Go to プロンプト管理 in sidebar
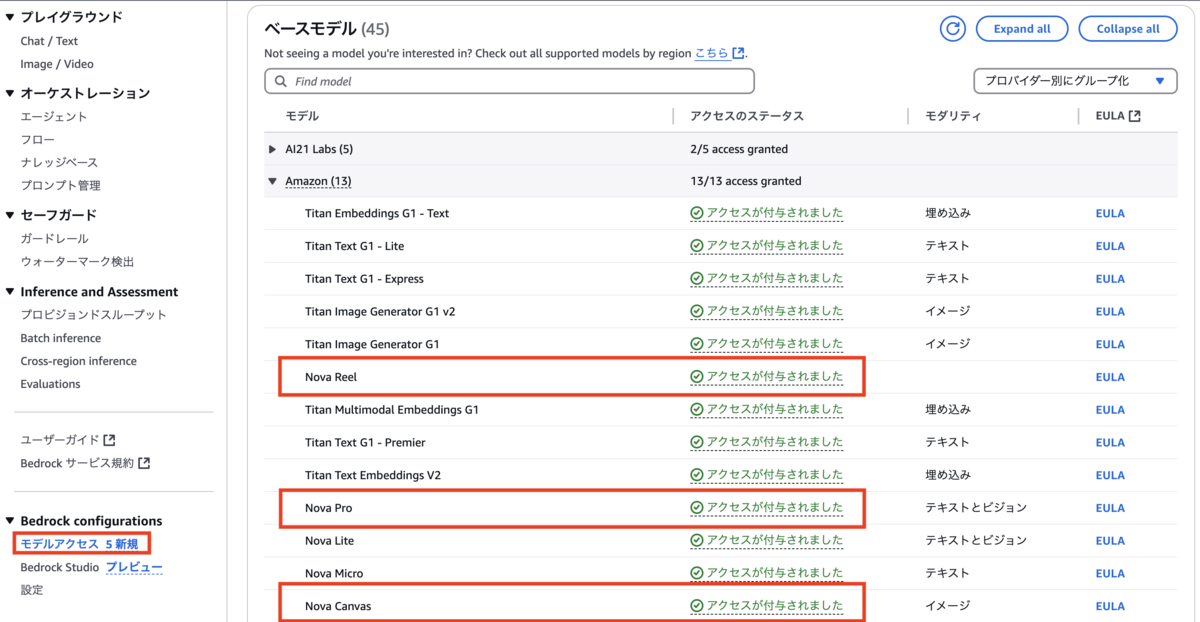The width and height of the screenshot is (1200, 622). coord(60,185)
